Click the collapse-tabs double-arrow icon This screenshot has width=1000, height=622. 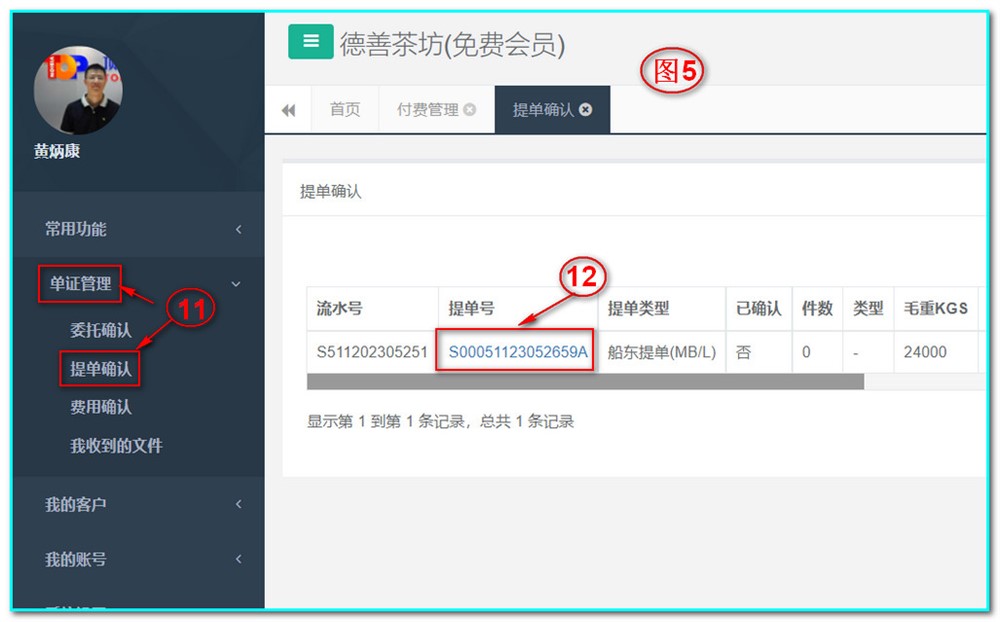(x=288, y=110)
